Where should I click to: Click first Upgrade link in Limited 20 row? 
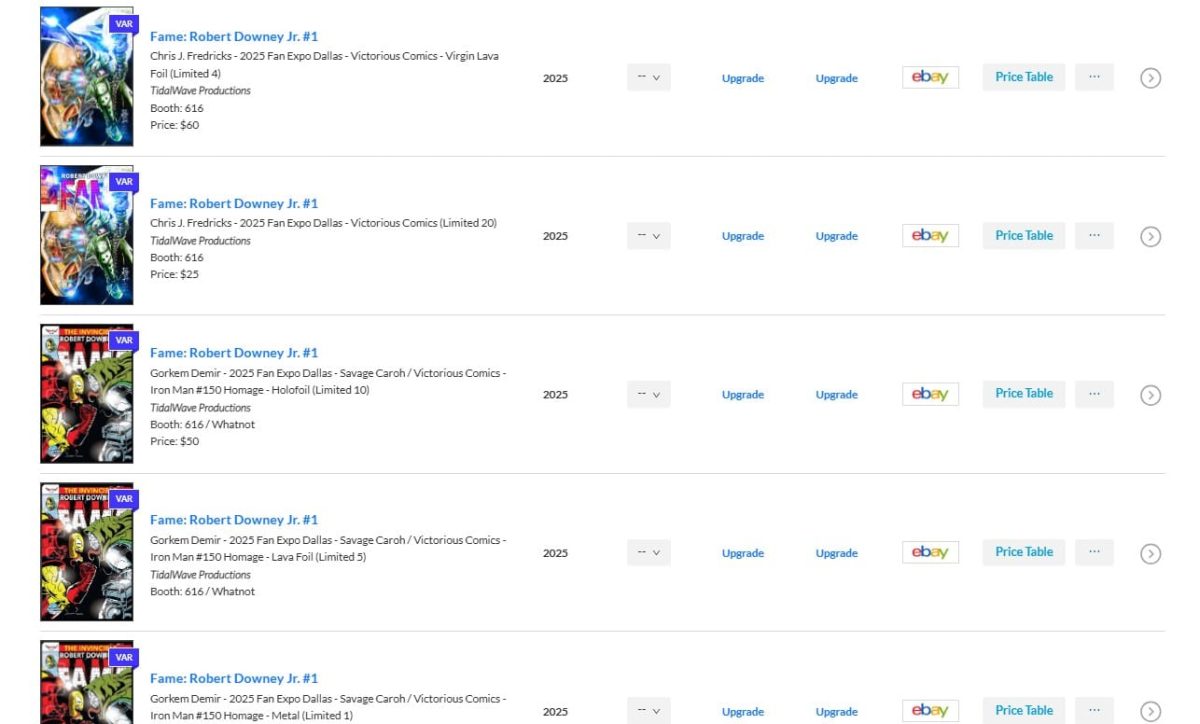tap(742, 237)
